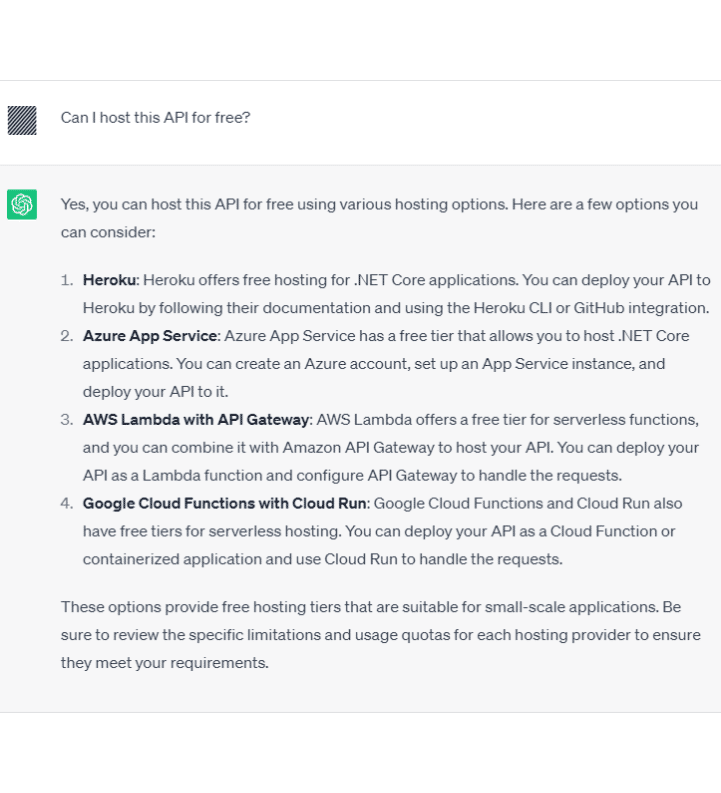Click the line starting "containerized application and use Cloud Run"
This screenshot has height=793, width=721.
pos(322,559)
